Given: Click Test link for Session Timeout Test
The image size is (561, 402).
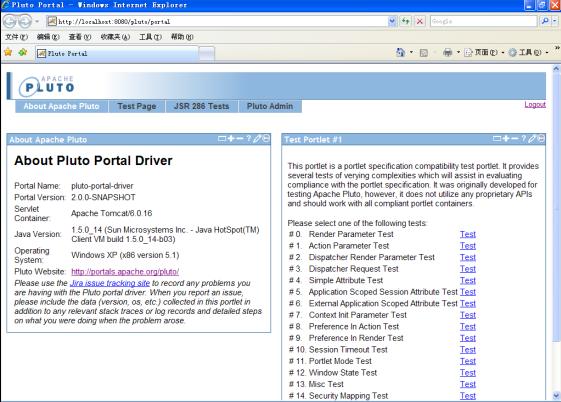Looking at the screenshot, I should pyautogui.click(x=468, y=350).
